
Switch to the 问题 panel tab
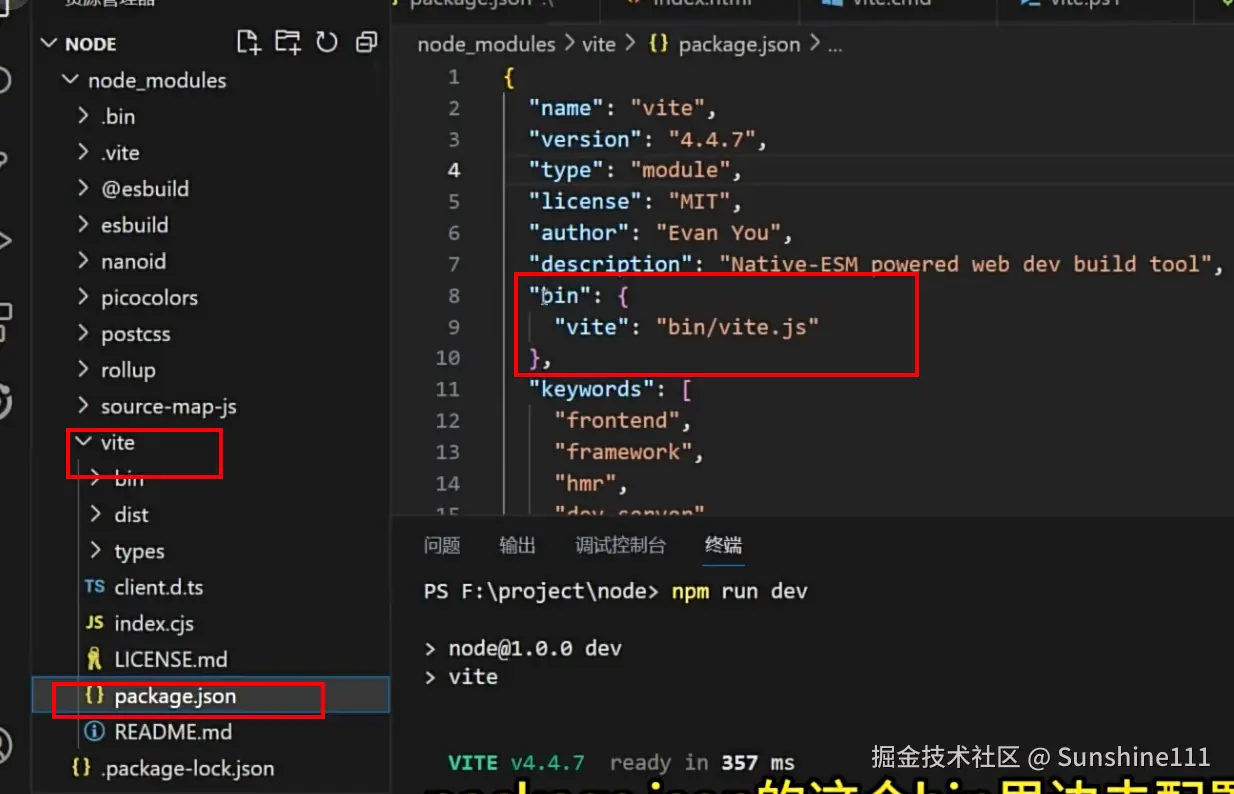(442, 545)
